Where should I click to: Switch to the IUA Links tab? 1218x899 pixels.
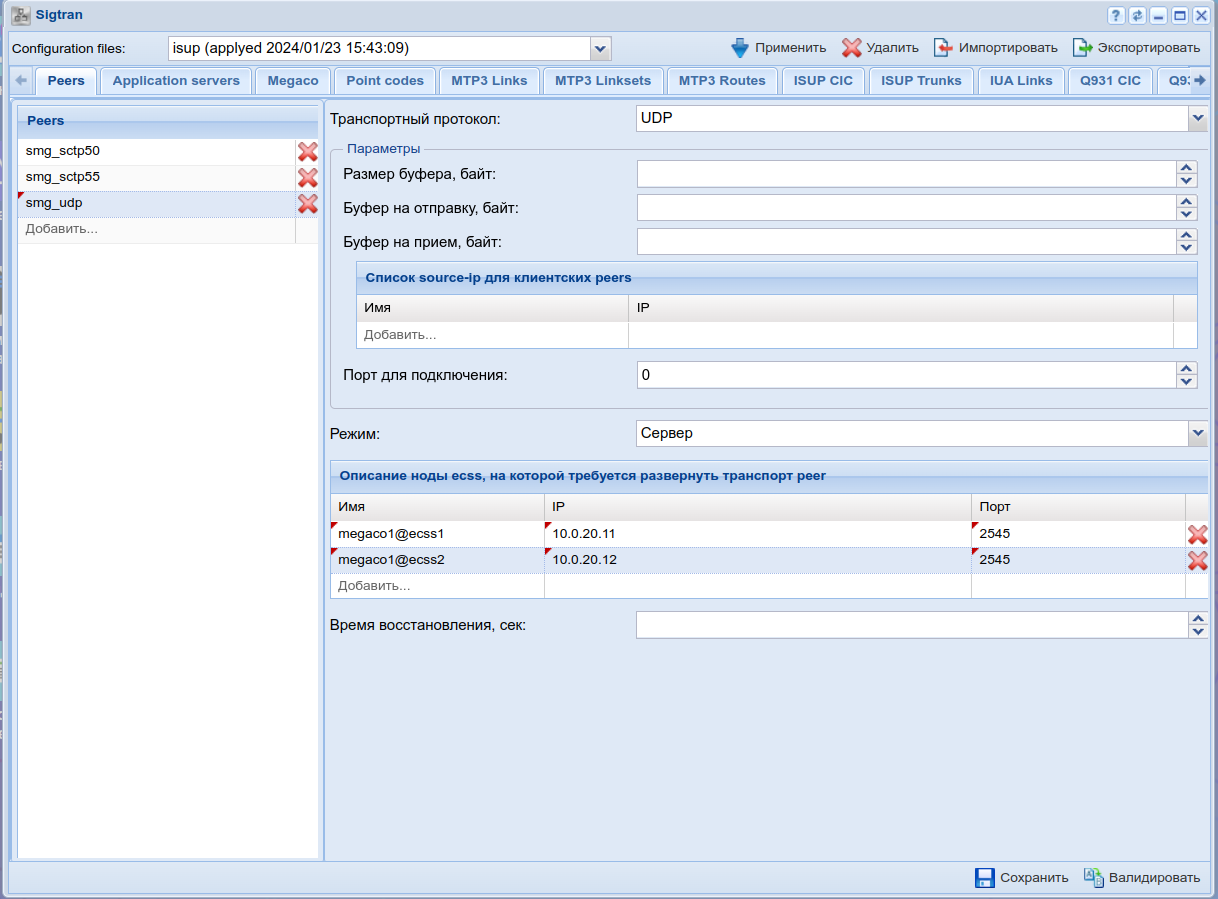[1021, 81]
